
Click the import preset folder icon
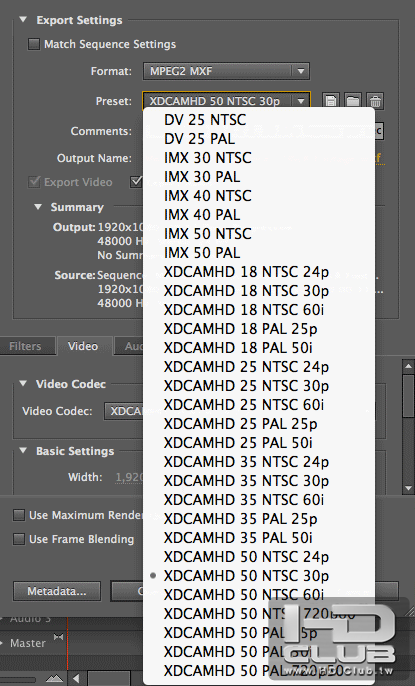point(353,101)
